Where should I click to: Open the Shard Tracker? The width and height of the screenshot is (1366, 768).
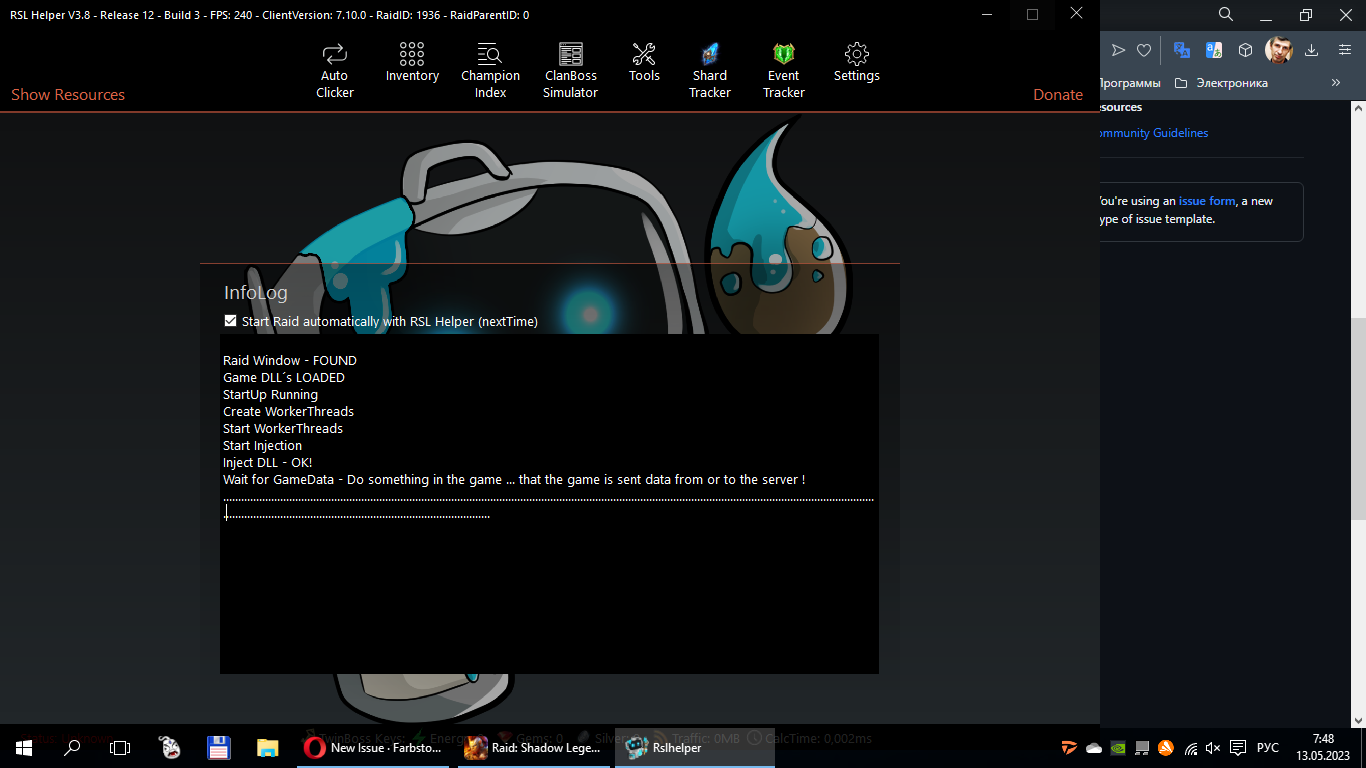pyautogui.click(x=709, y=70)
